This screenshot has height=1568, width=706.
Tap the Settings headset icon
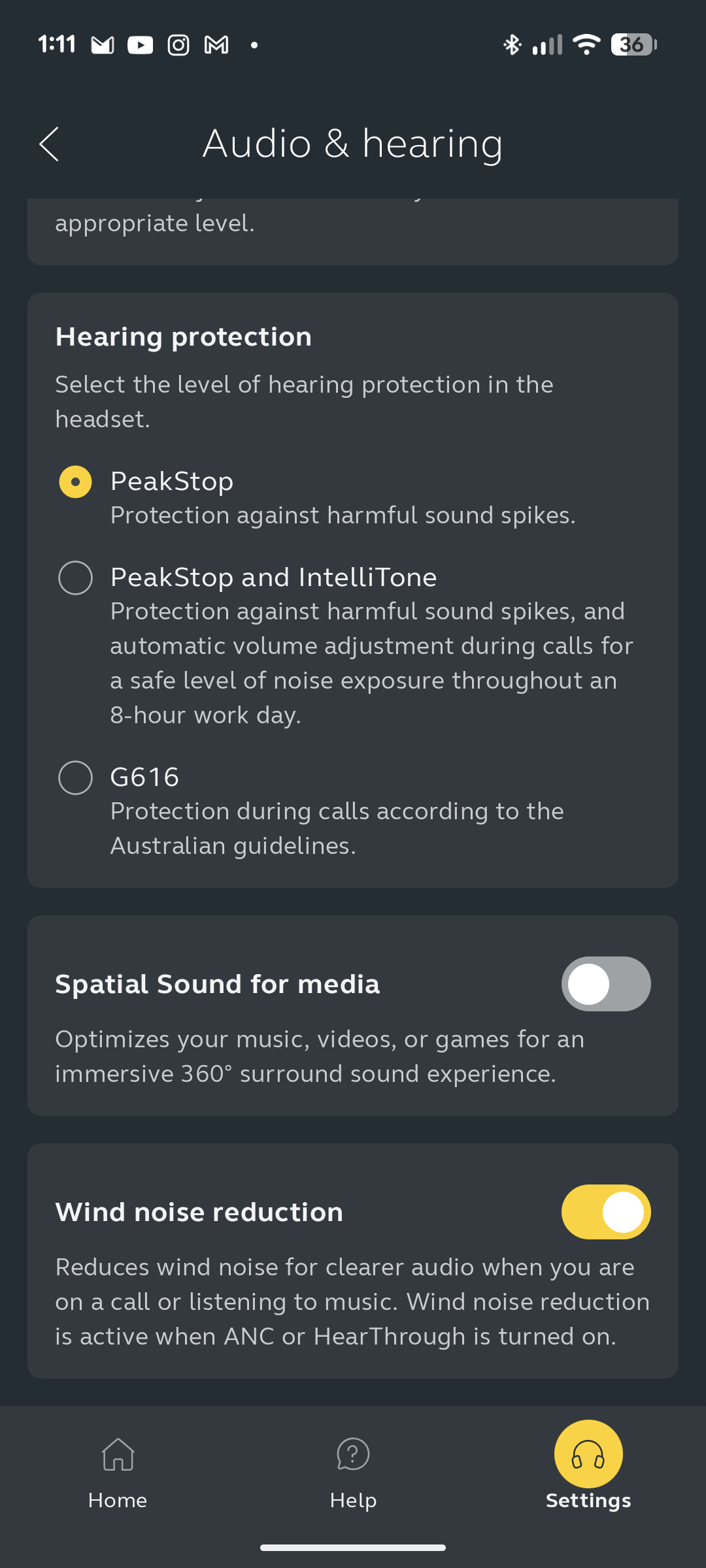(x=588, y=1454)
